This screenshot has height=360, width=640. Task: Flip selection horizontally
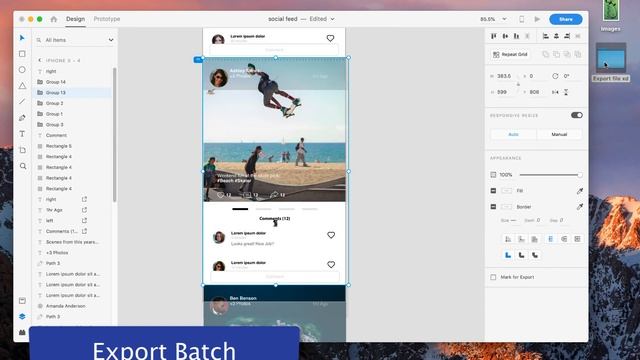click(555, 92)
